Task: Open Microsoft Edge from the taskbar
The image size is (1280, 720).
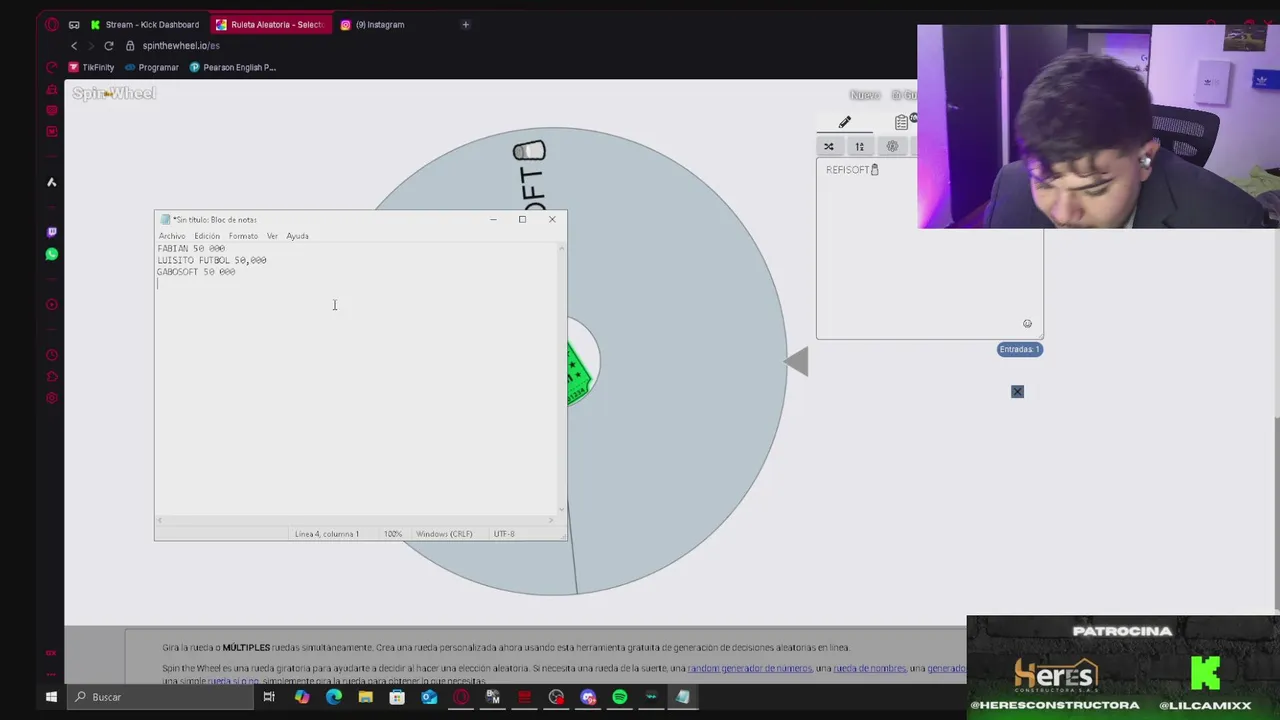Action: click(333, 697)
